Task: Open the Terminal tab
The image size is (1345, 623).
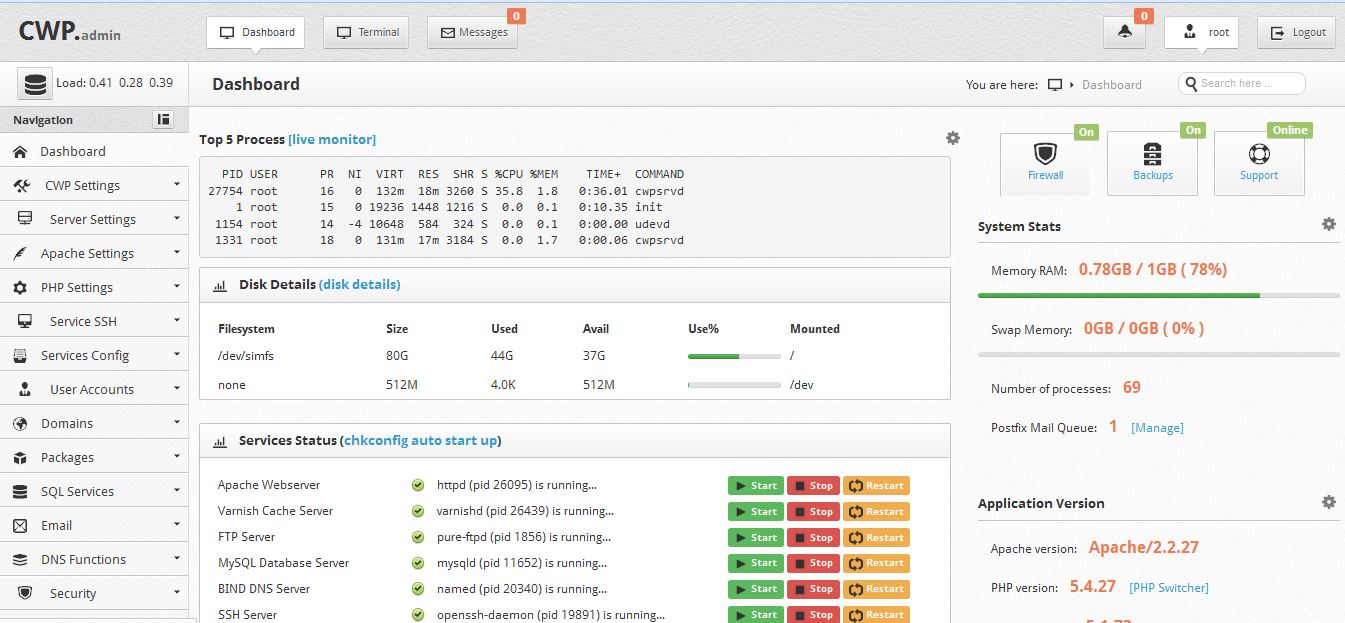Action: [368, 32]
